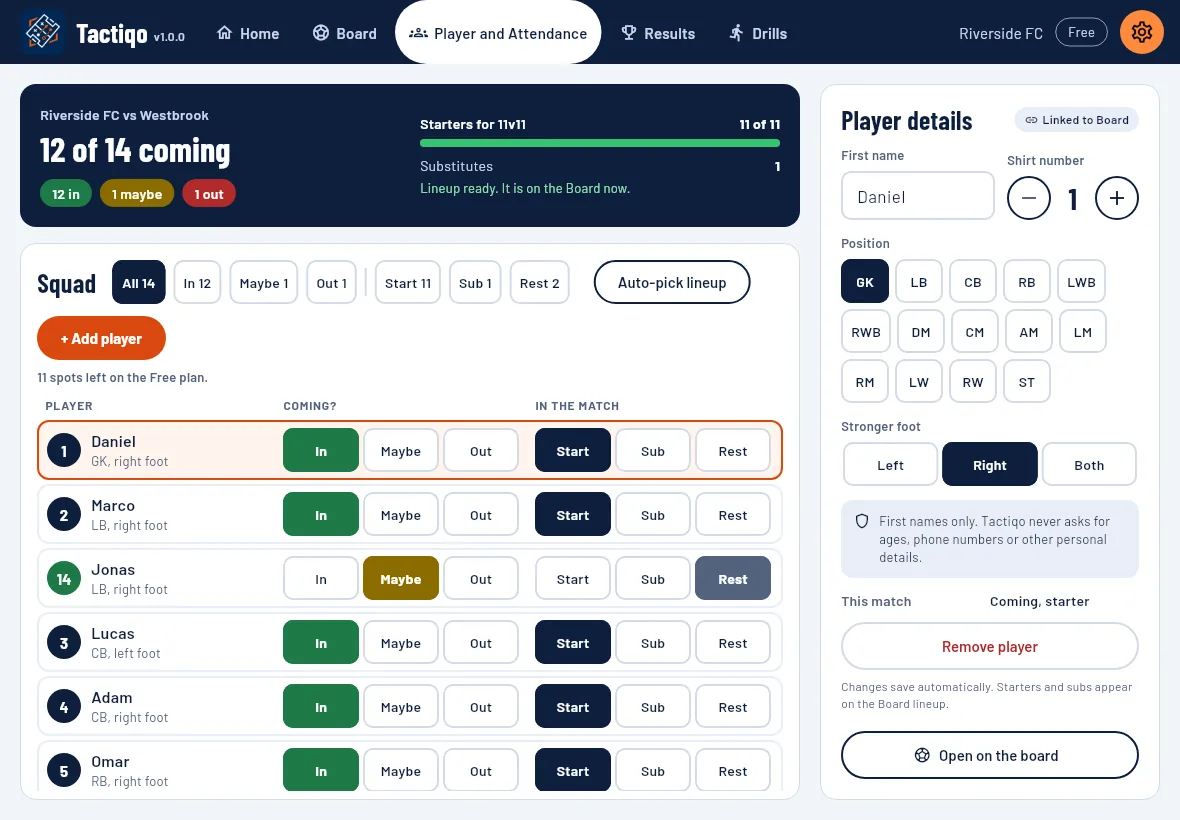
Task: Click the Remove player button
Action: (990, 646)
